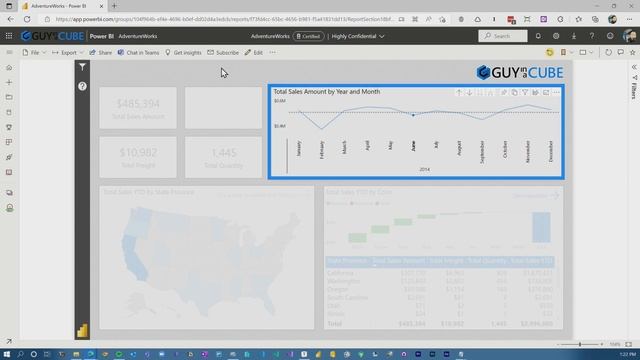Click Subscribe
The height and width of the screenshot is (360, 640).
tap(223, 53)
